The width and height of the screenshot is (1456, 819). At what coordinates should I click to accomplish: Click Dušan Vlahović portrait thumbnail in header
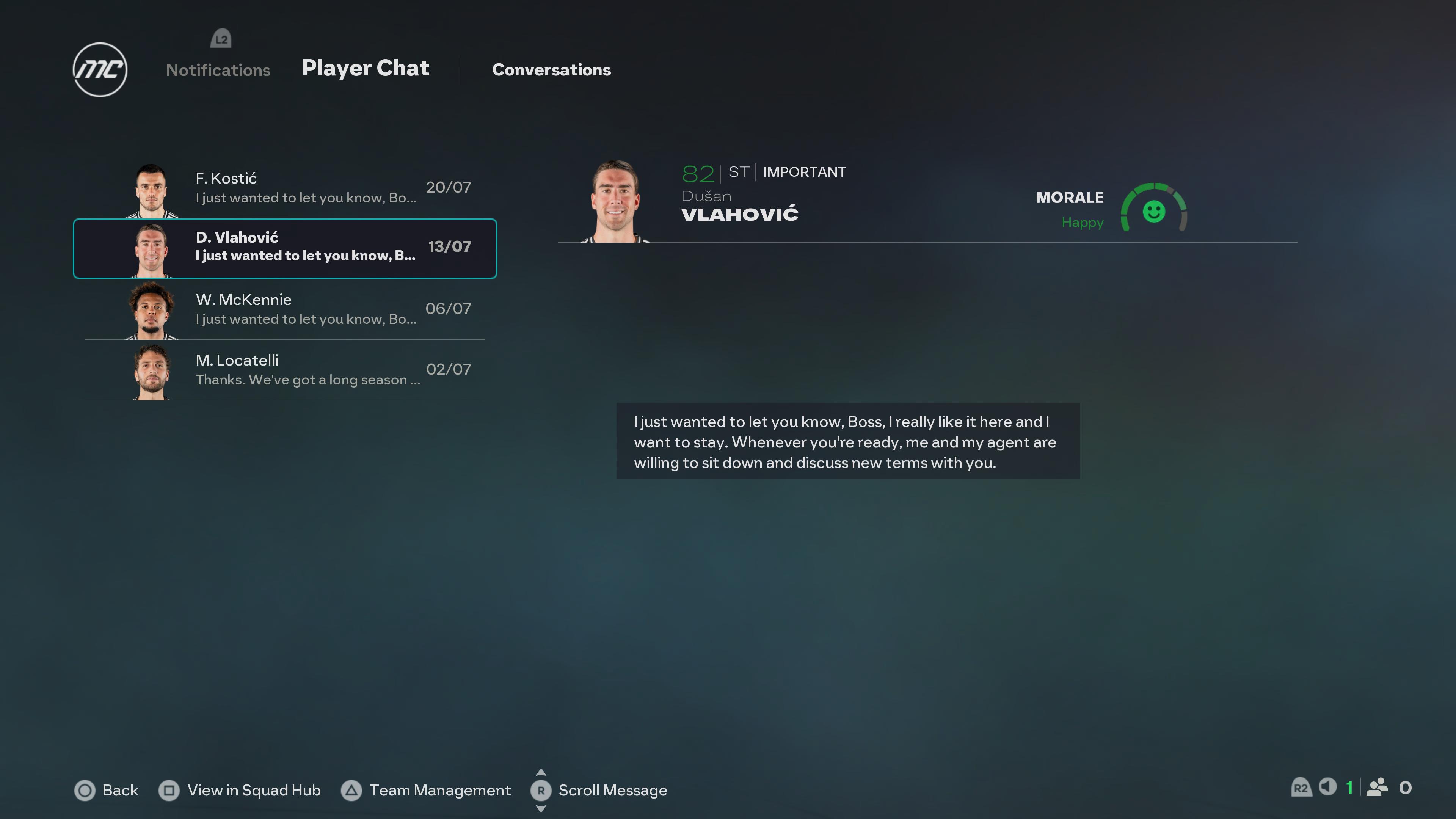point(615,201)
